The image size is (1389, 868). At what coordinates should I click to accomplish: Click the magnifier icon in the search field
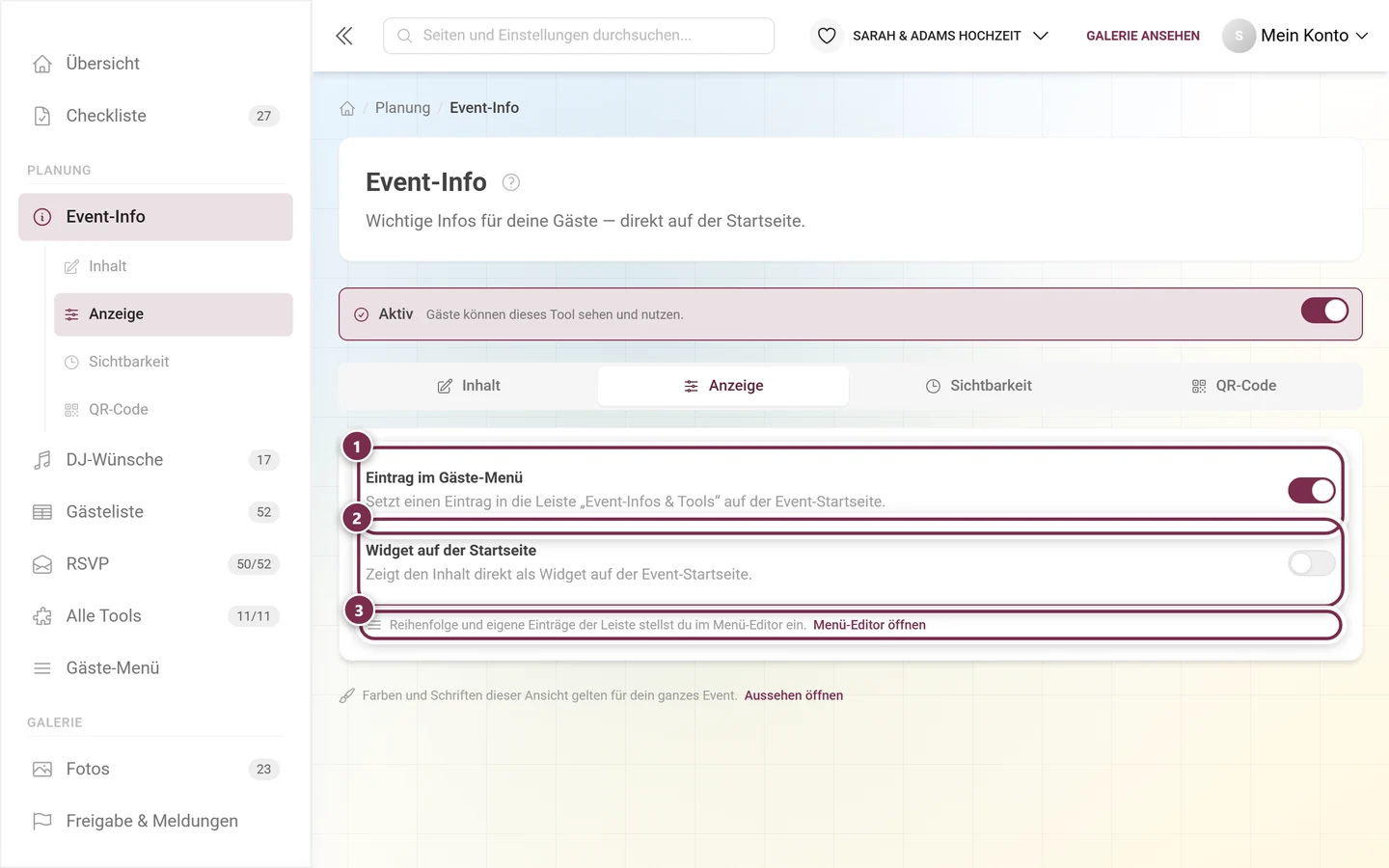[x=405, y=36]
